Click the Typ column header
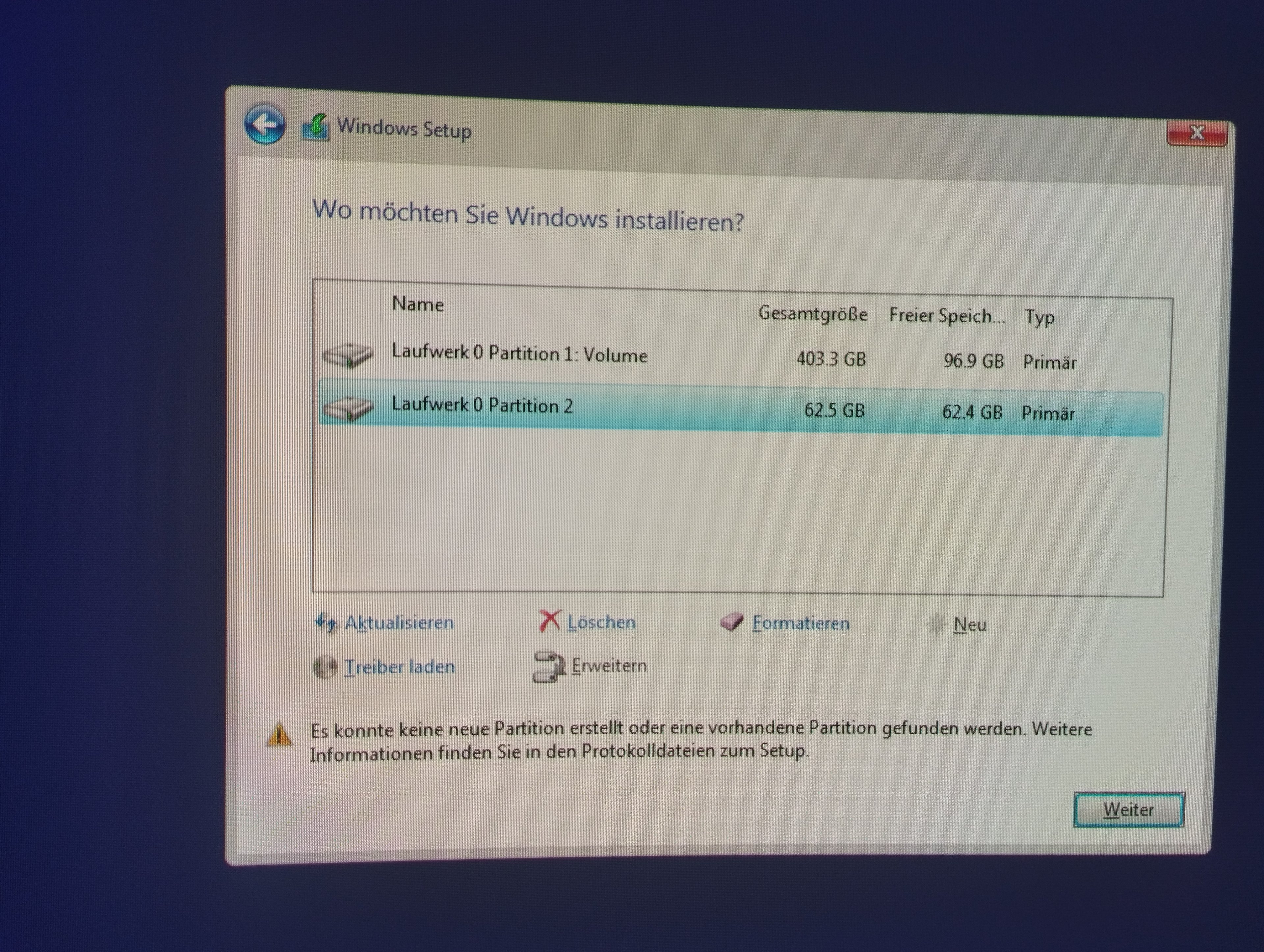Screen dimensions: 1264x952 1039,317
